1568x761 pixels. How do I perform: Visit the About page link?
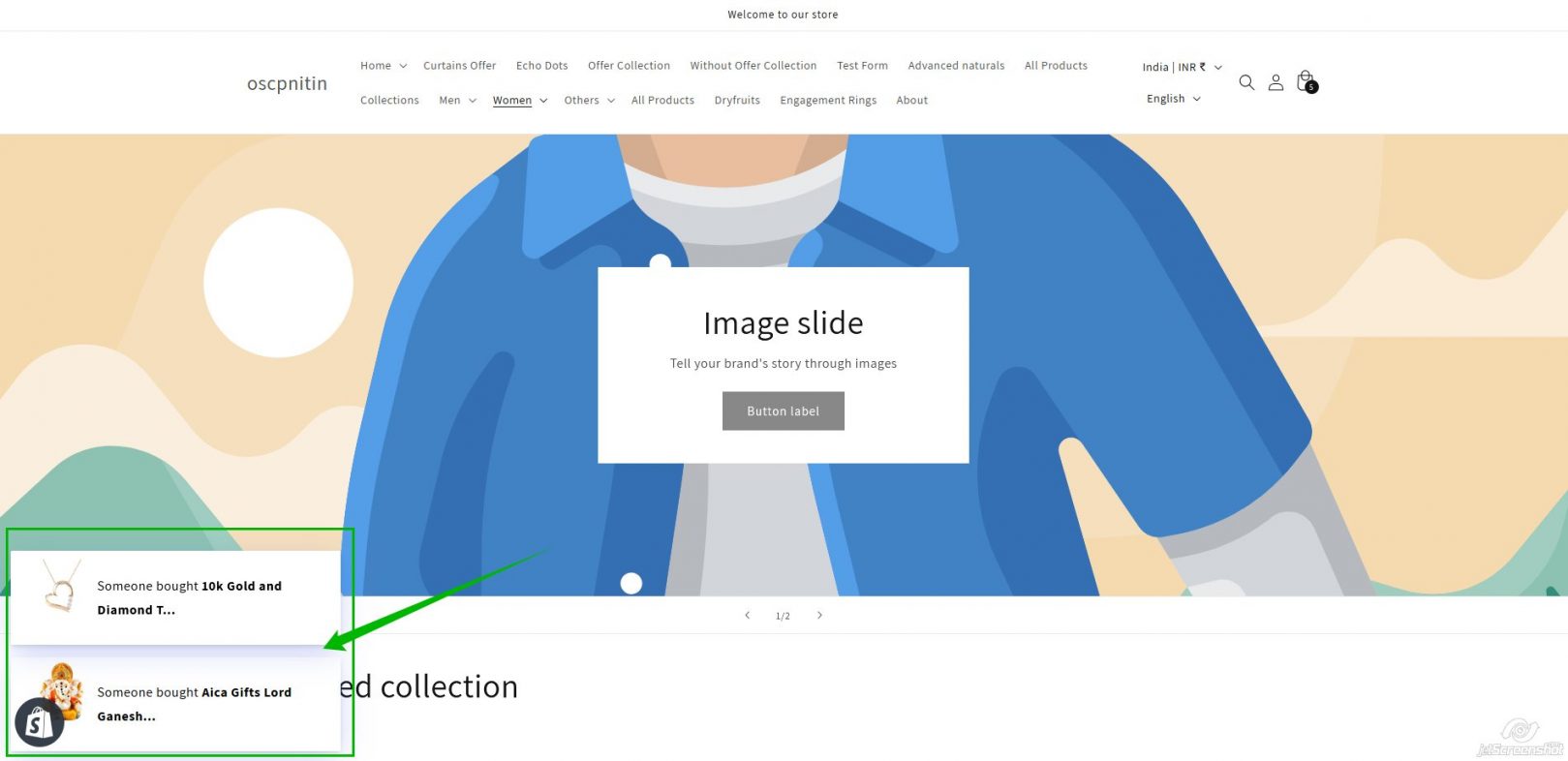pyautogui.click(x=911, y=101)
